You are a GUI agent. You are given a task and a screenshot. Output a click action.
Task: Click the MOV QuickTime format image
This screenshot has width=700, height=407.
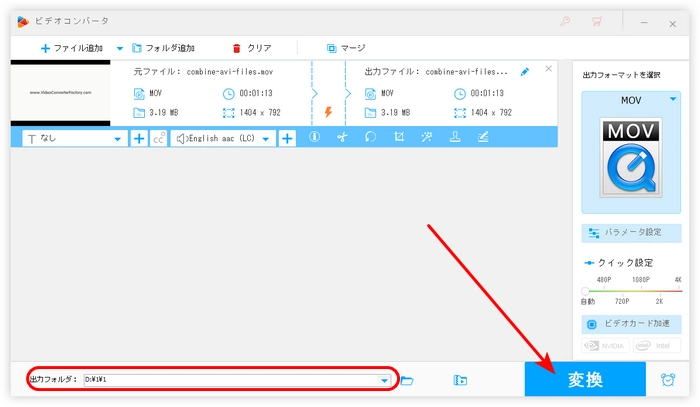(631, 158)
